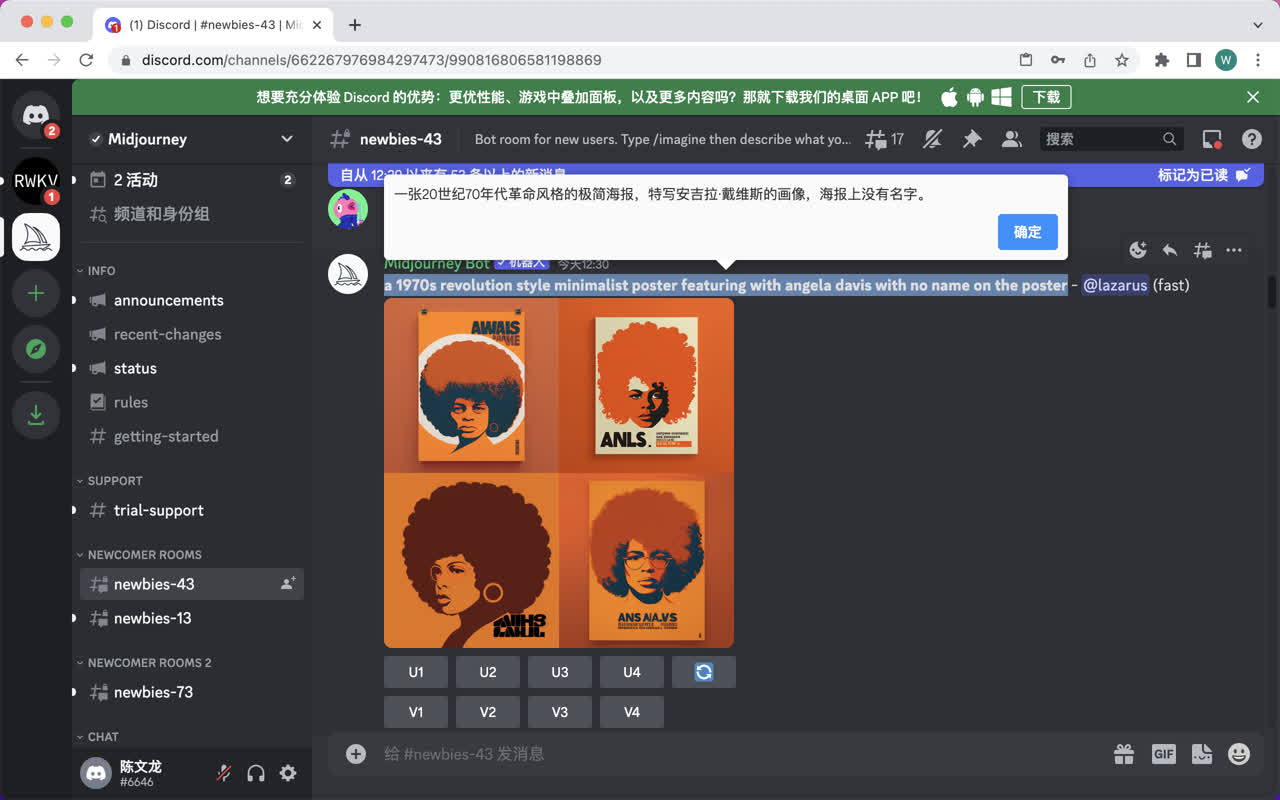Click add reaction icon on message
This screenshot has width=1280, height=800.
click(1138, 250)
